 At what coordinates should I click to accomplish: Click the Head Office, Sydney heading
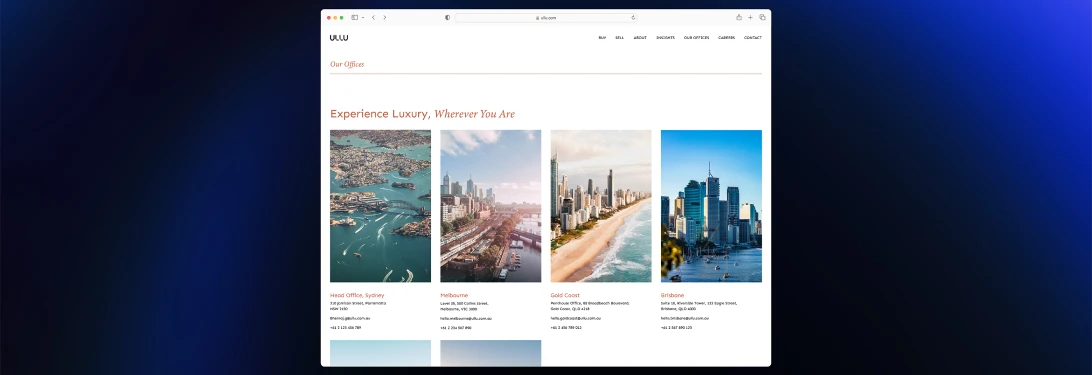click(x=357, y=296)
